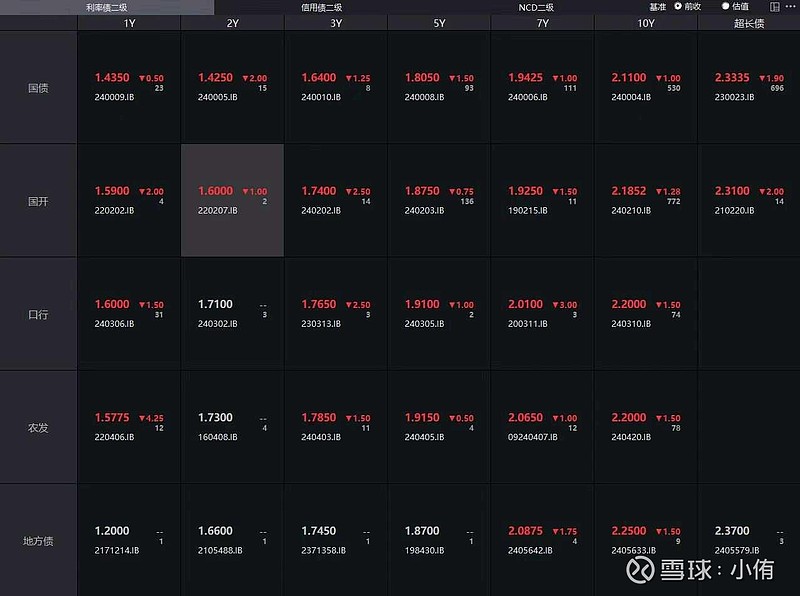Select the 240210.IB bond quote cell
The height and width of the screenshot is (596, 800).
click(645, 200)
